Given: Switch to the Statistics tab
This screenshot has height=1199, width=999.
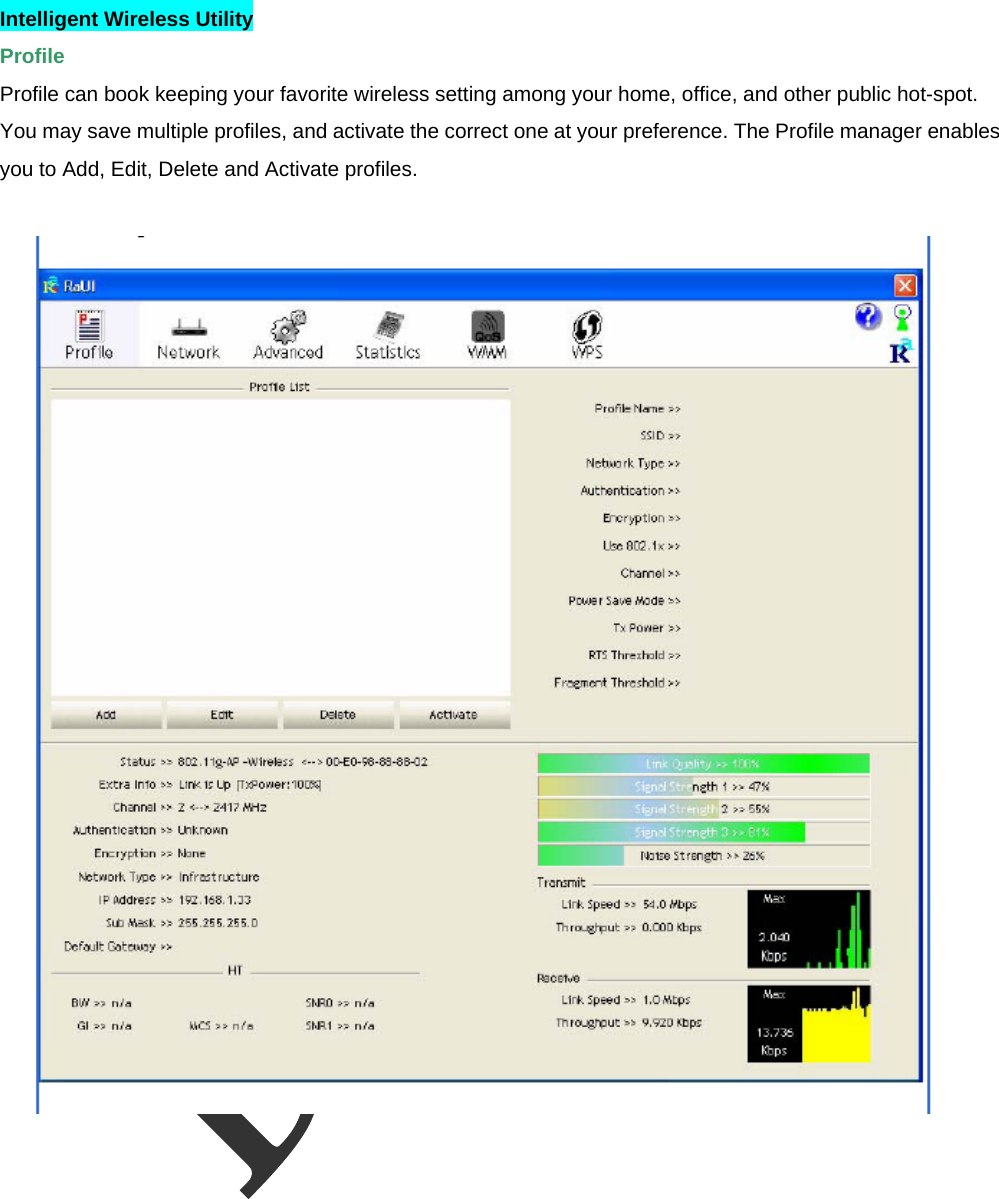Looking at the screenshot, I should (x=387, y=330).
